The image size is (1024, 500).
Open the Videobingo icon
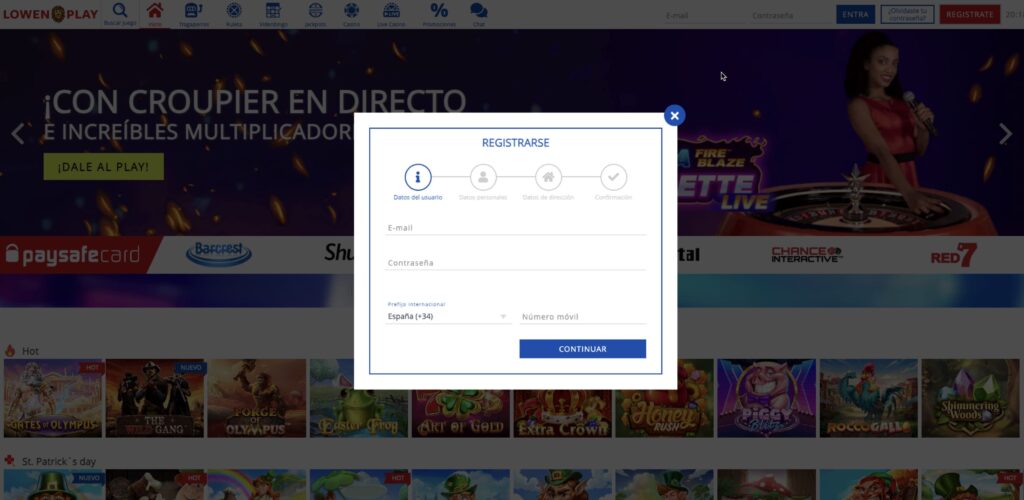pyautogui.click(x=273, y=10)
